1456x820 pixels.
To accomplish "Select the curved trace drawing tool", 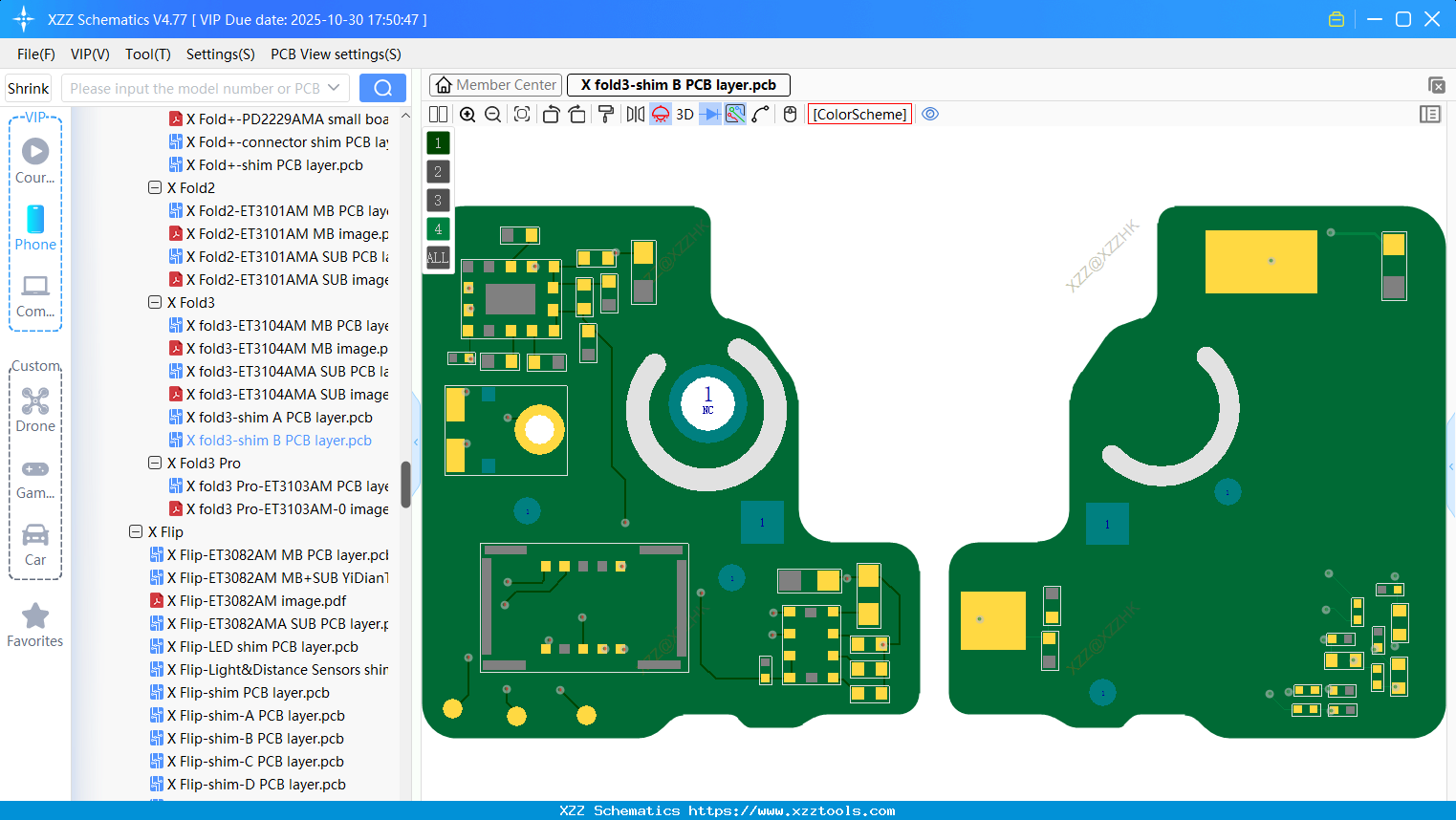I will pyautogui.click(x=759, y=114).
